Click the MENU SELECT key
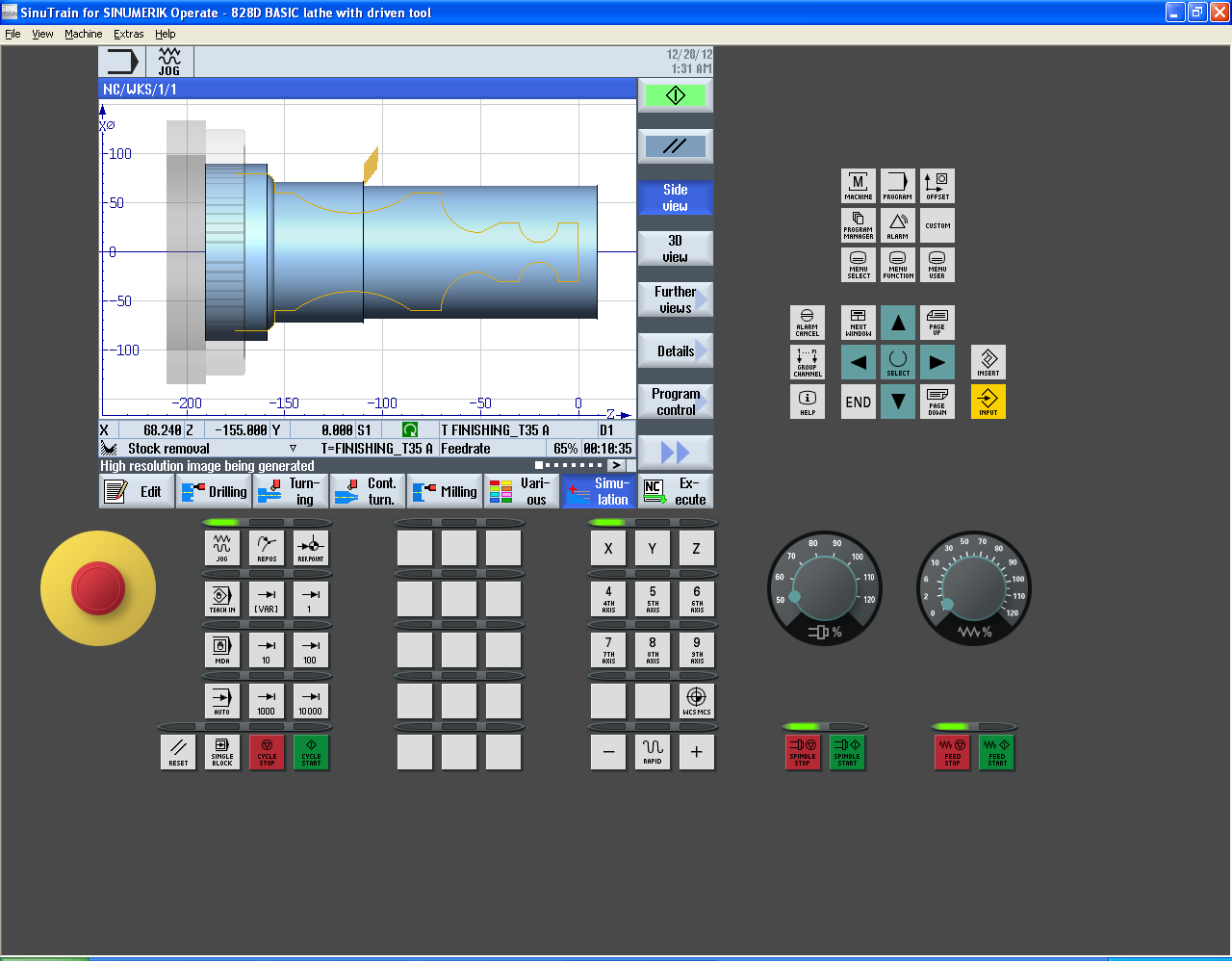 (859, 265)
